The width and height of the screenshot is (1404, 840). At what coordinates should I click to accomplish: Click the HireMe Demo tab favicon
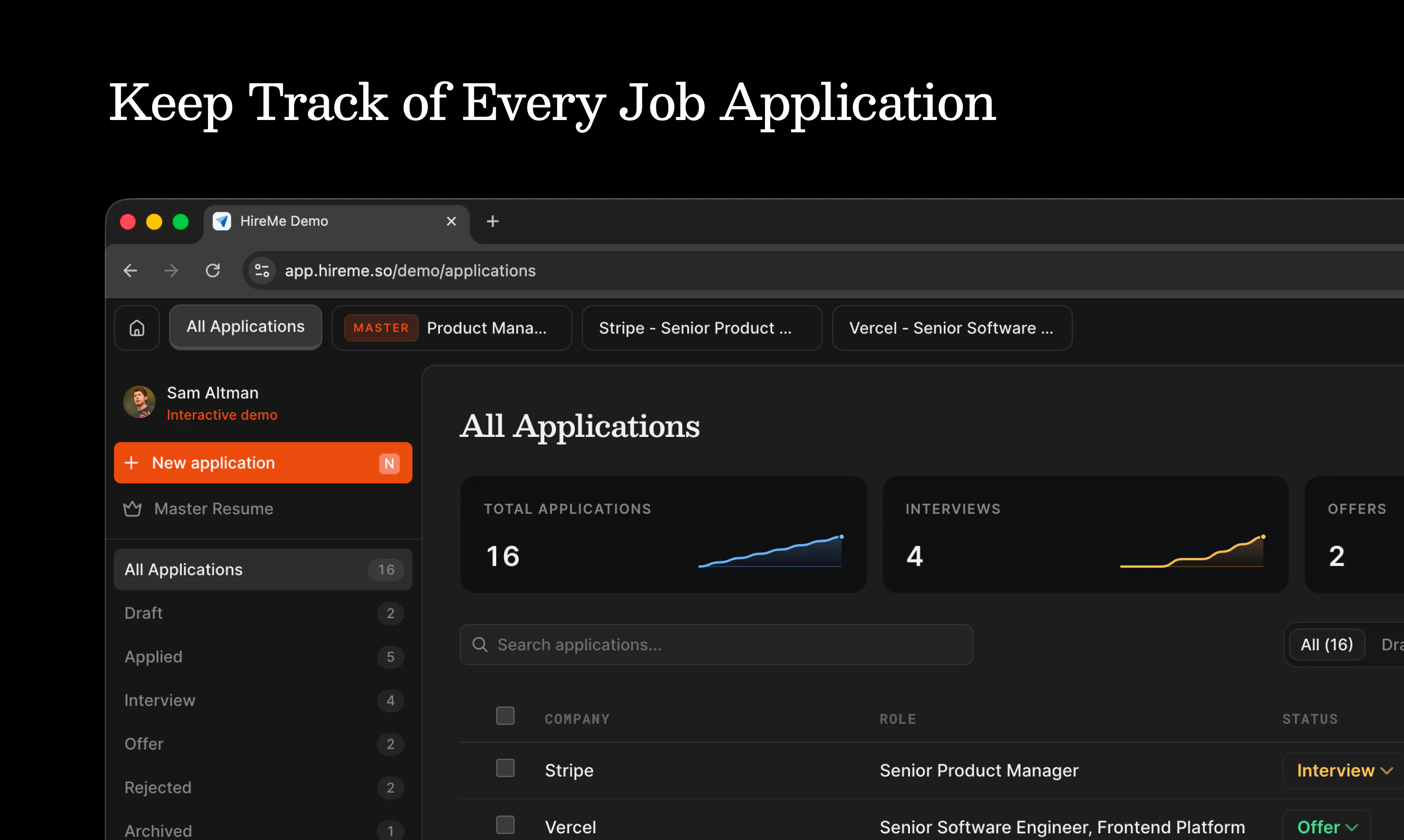coord(222,221)
